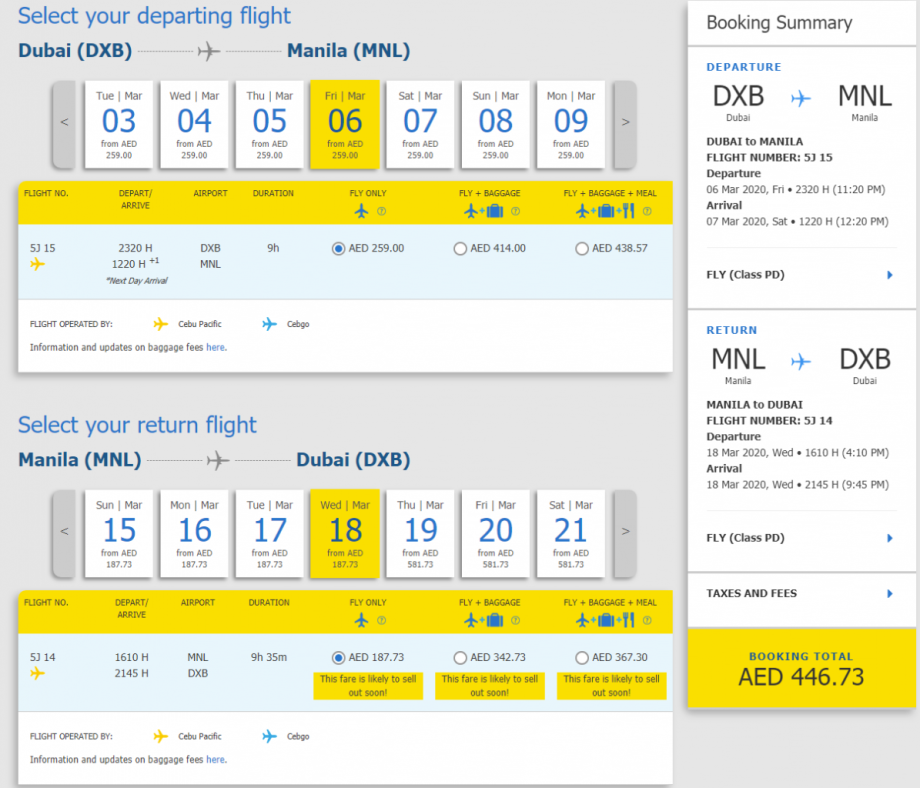Image resolution: width=920 pixels, height=788 pixels.
Task: Click the Fly + Baggage + Meal help icon, departing
Action: point(646,211)
